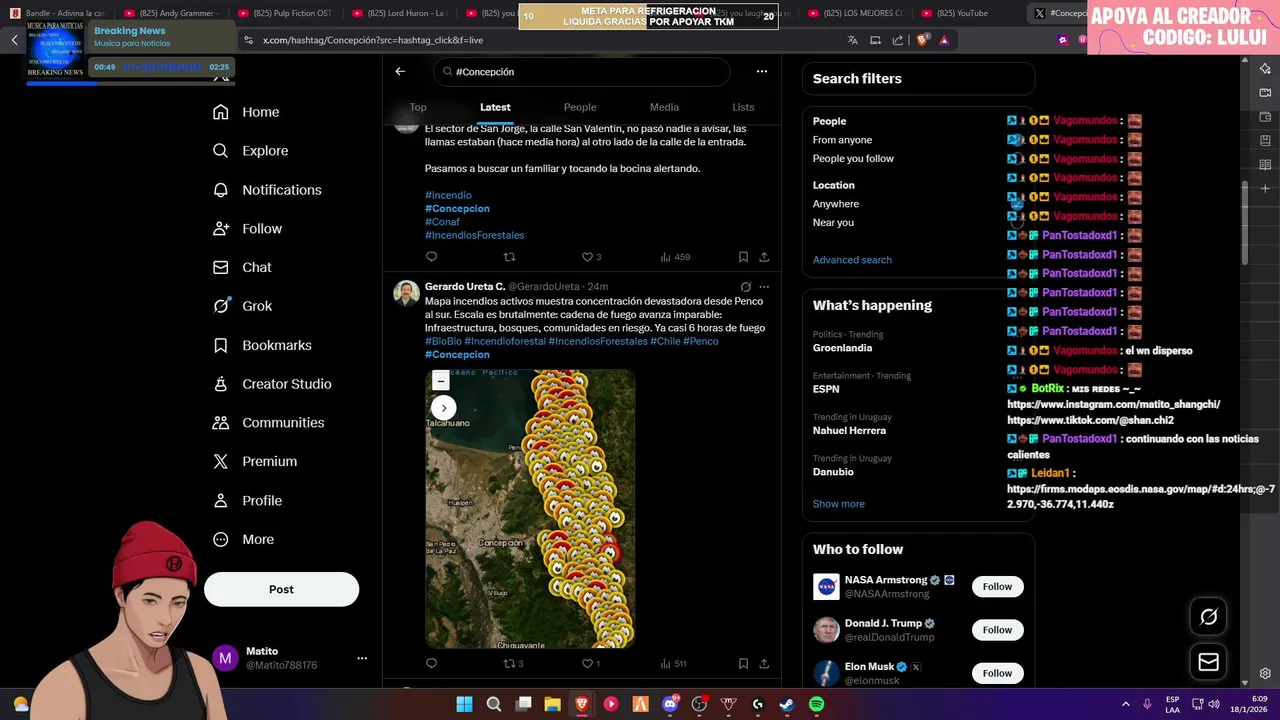
Task: Bookmark the tweet with 459 views
Action: pos(743,257)
